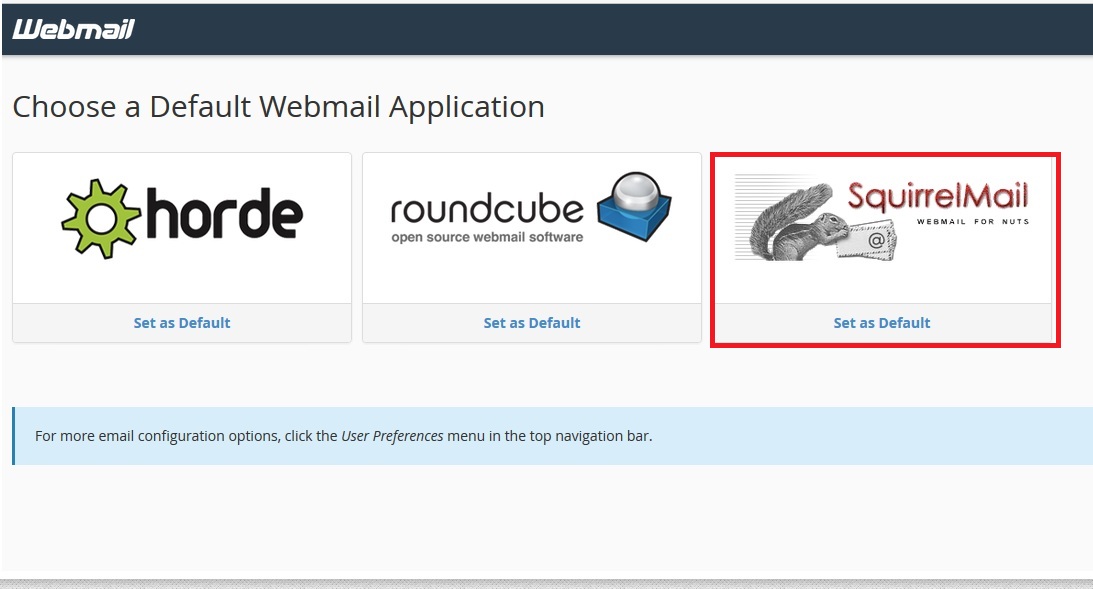Click the red 'SquirrelMail' wordmark

937,194
